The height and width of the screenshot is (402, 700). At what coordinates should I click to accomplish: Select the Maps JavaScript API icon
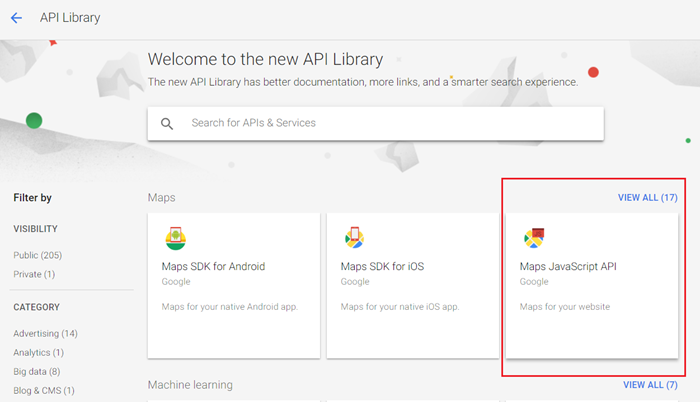pyautogui.click(x=534, y=238)
